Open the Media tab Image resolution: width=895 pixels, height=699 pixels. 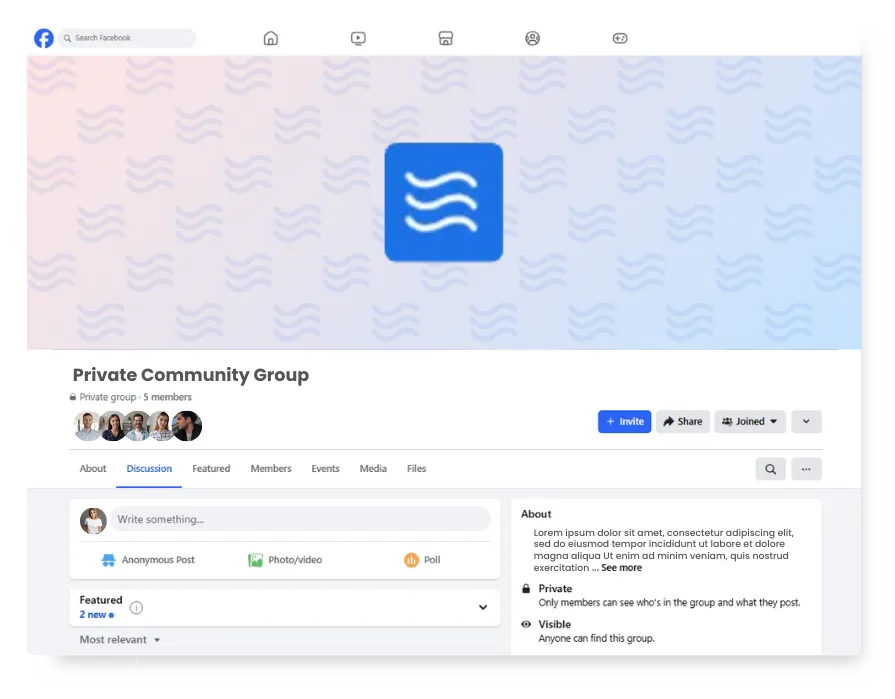point(373,468)
